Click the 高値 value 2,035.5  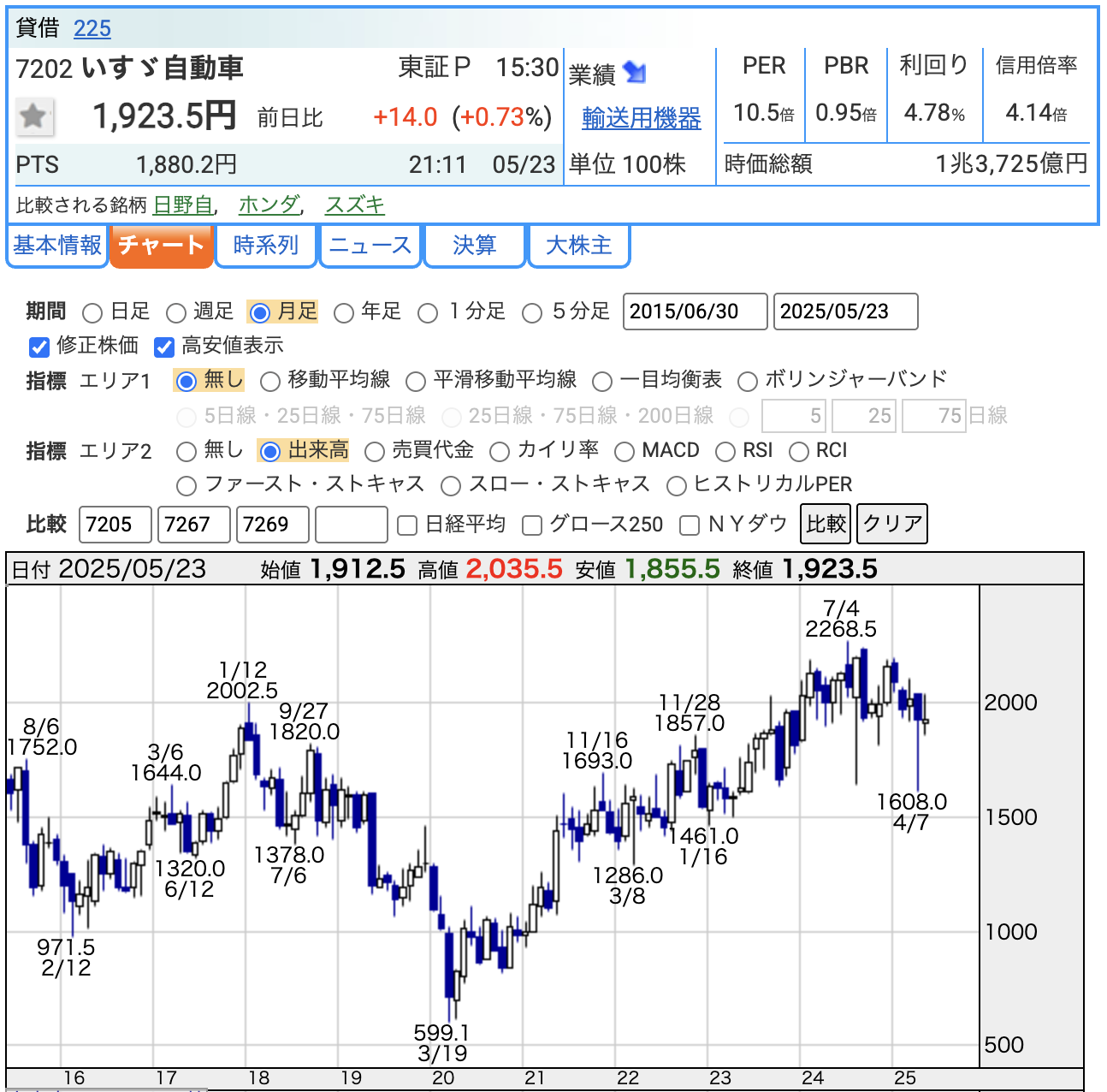pyautogui.click(x=514, y=569)
